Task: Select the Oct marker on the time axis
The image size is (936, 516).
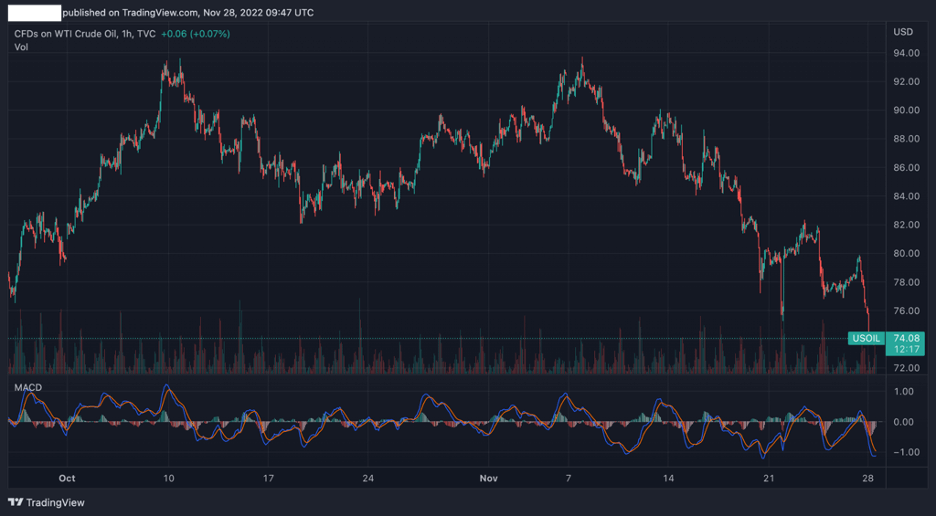Action: [67, 478]
